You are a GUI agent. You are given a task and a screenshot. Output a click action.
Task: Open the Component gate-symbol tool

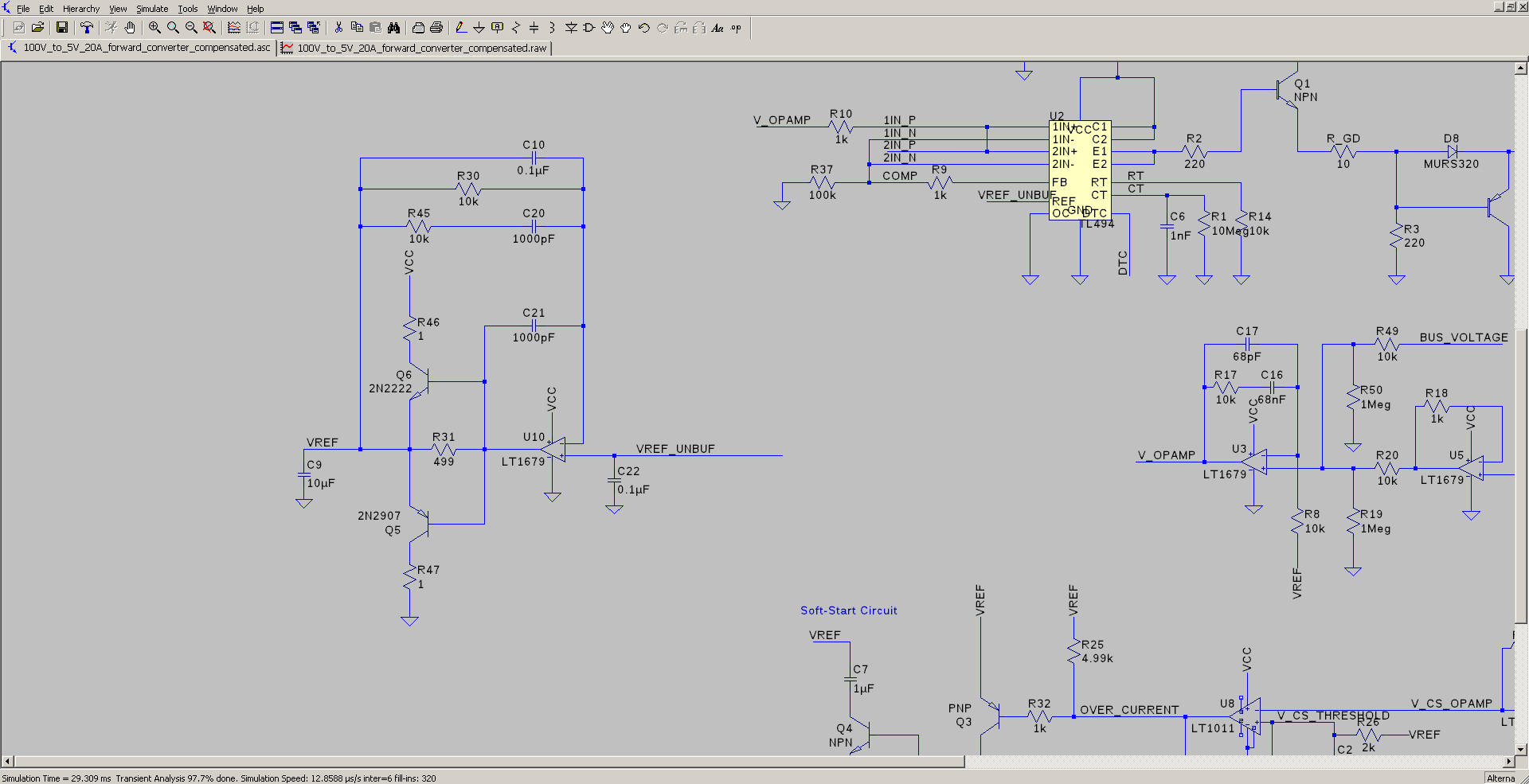(x=589, y=28)
